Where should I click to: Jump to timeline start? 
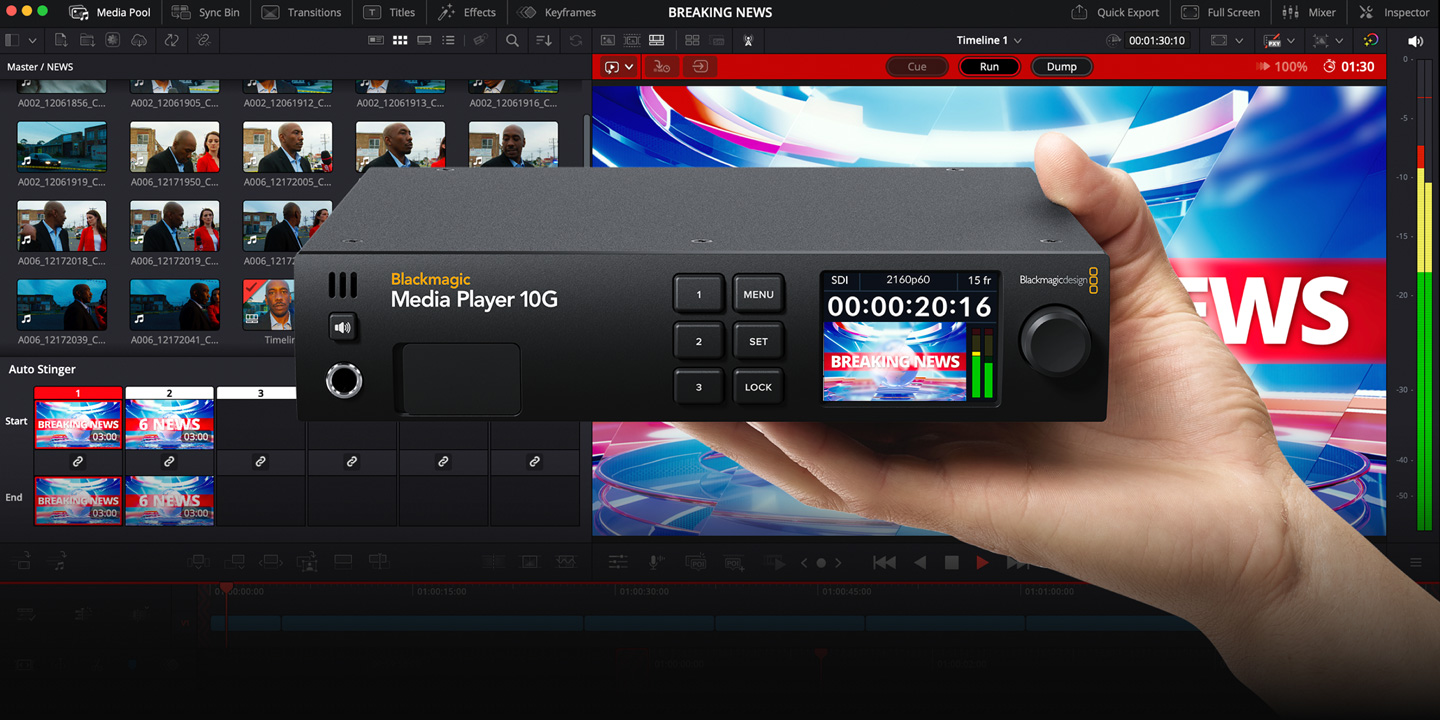tap(884, 563)
